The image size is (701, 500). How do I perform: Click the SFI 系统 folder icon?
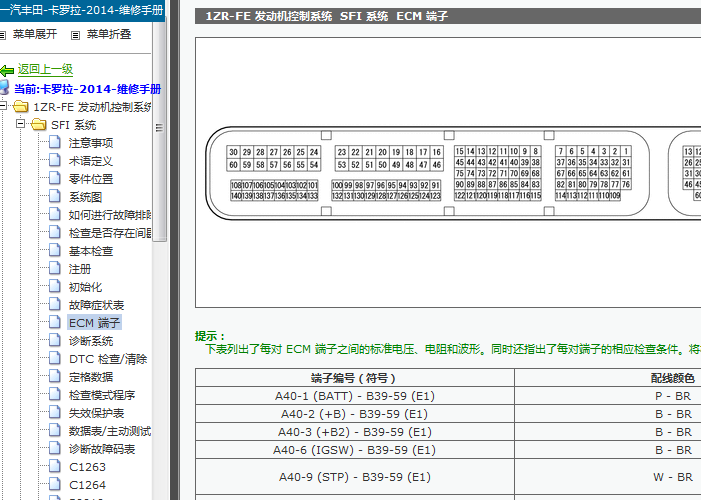point(39,124)
